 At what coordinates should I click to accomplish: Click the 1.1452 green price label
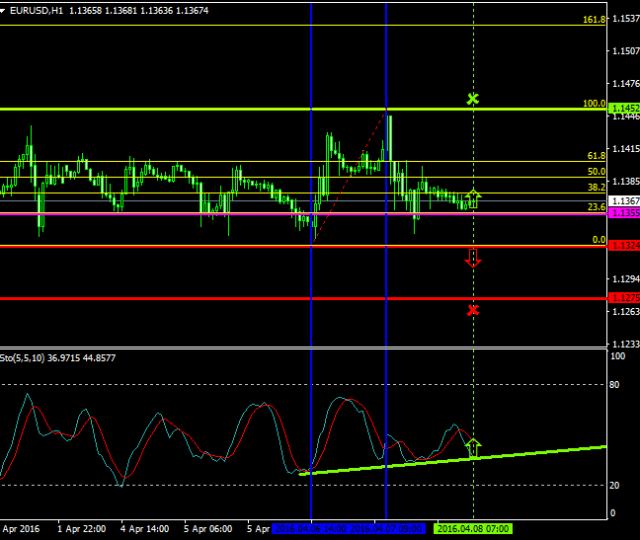point(625,108)
